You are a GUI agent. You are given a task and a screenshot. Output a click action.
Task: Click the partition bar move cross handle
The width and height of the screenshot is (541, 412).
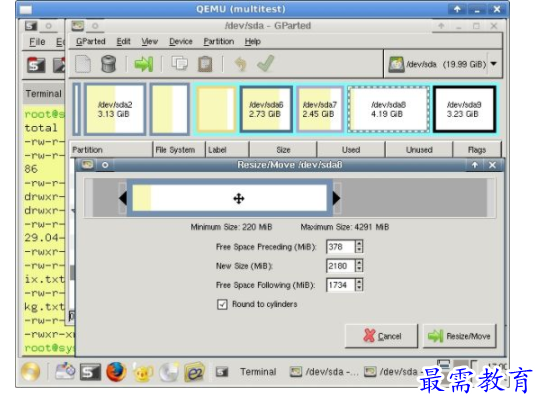click(239, 198)
